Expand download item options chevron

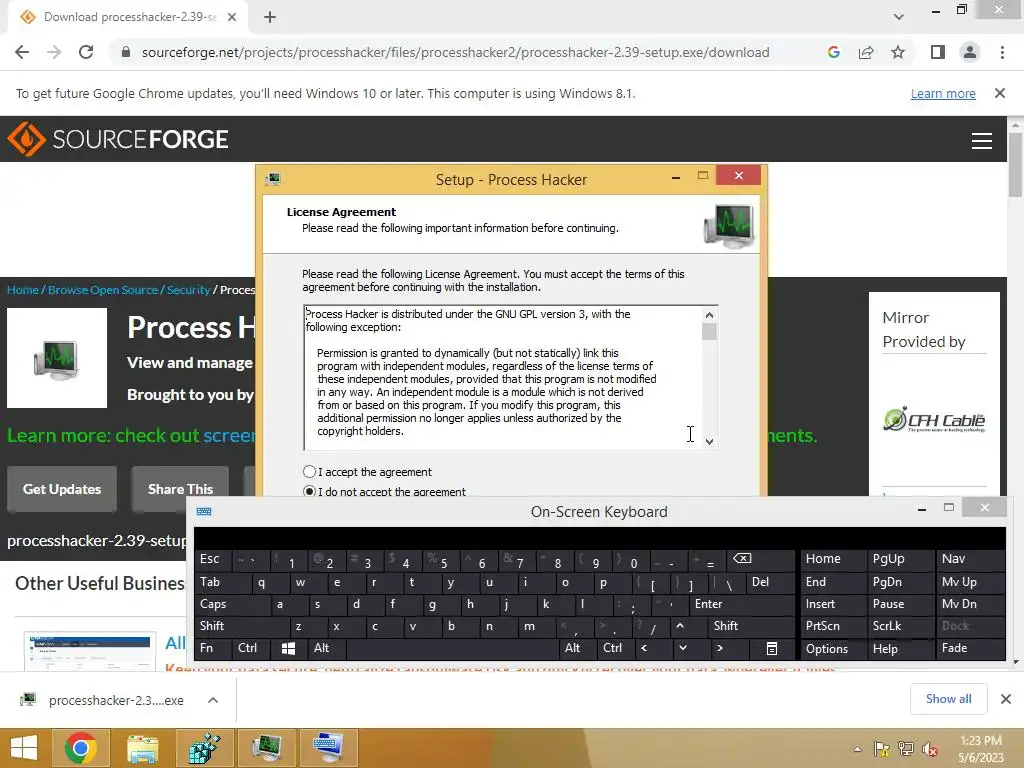tap(213, 700)
